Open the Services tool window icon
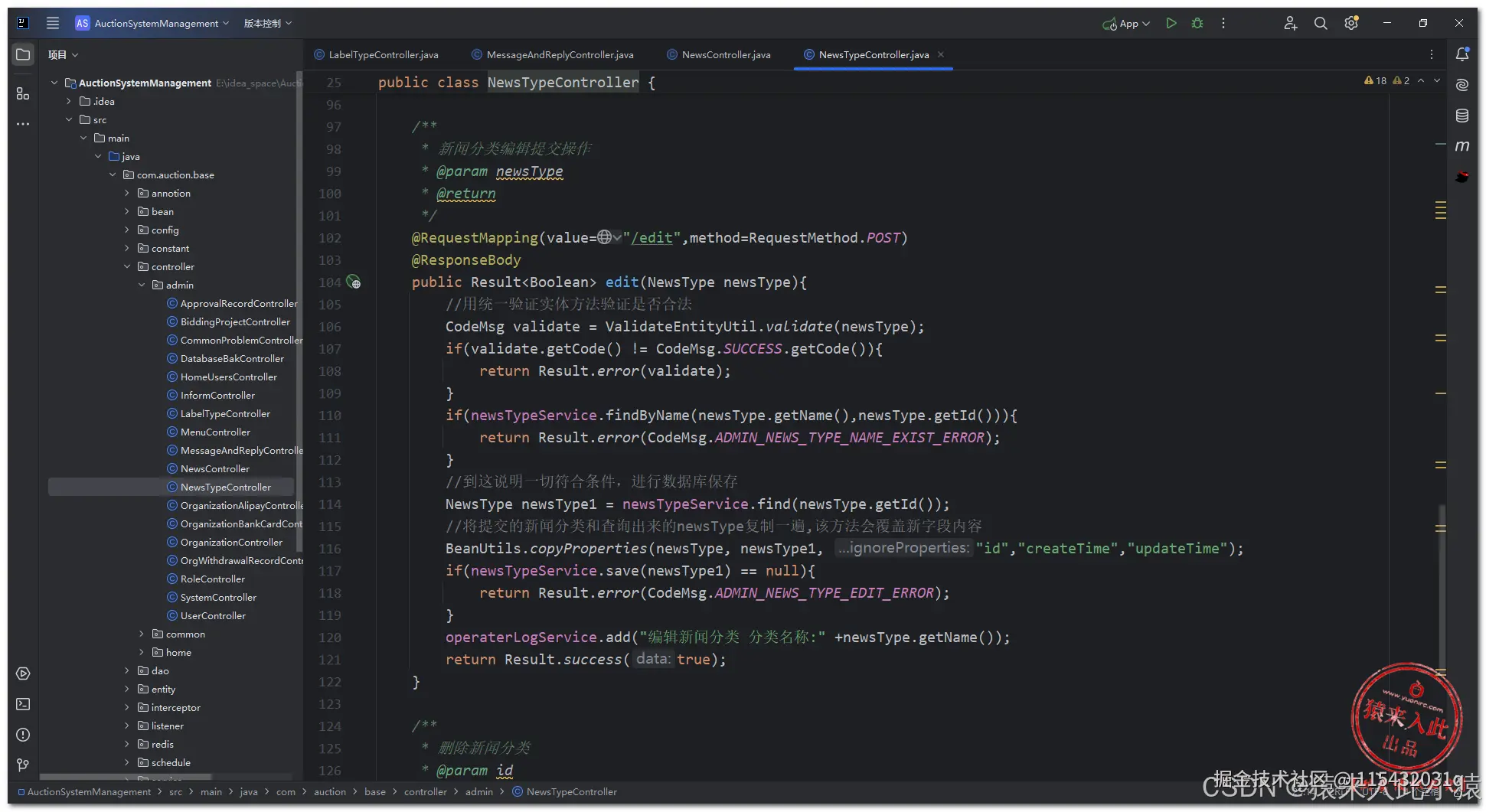1486x812 pixels. tap(23, 673)
